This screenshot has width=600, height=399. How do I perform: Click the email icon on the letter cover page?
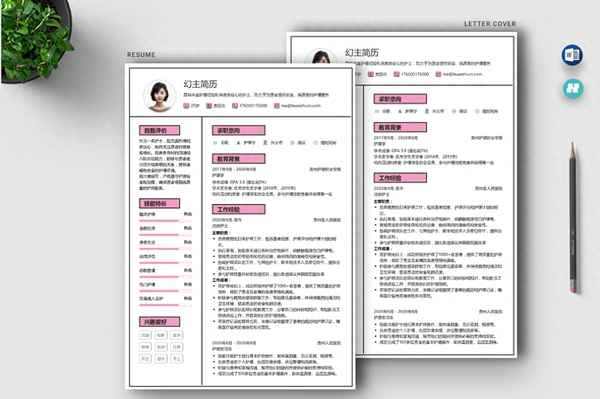point(438,74)
